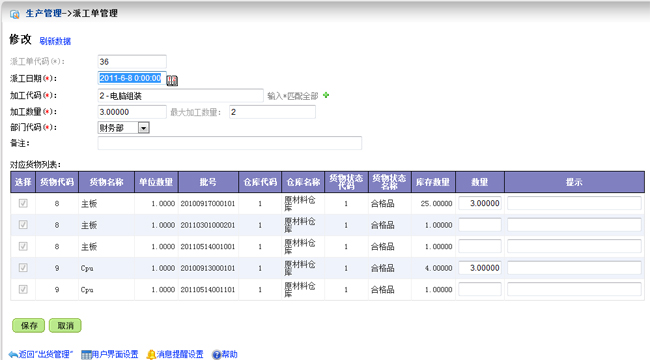The width and height of the screenshot is (650, 360).
Task: Click the 单位数量 column header
Action: coord(156,182)
